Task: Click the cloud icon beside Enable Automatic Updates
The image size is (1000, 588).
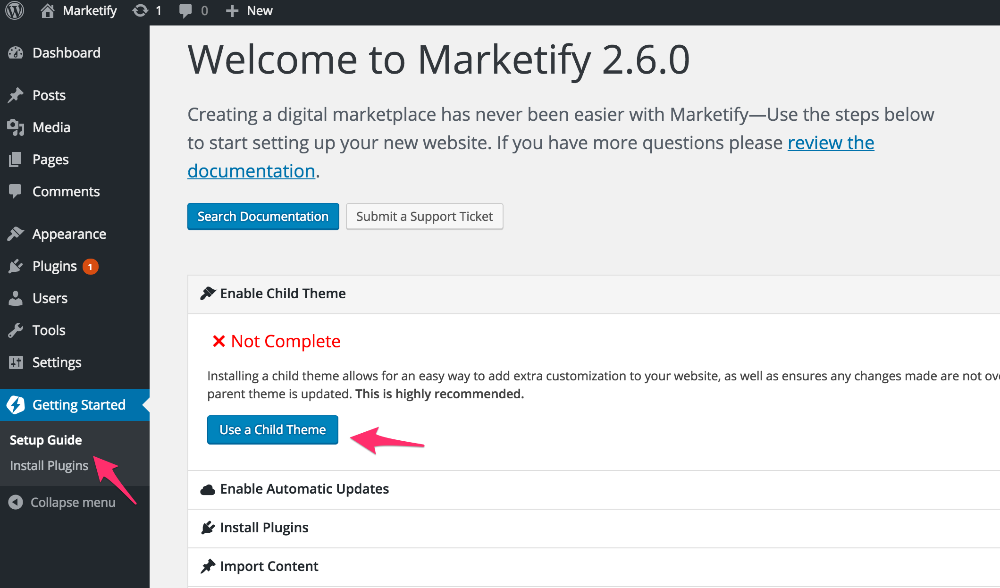Action: [208, 490]
